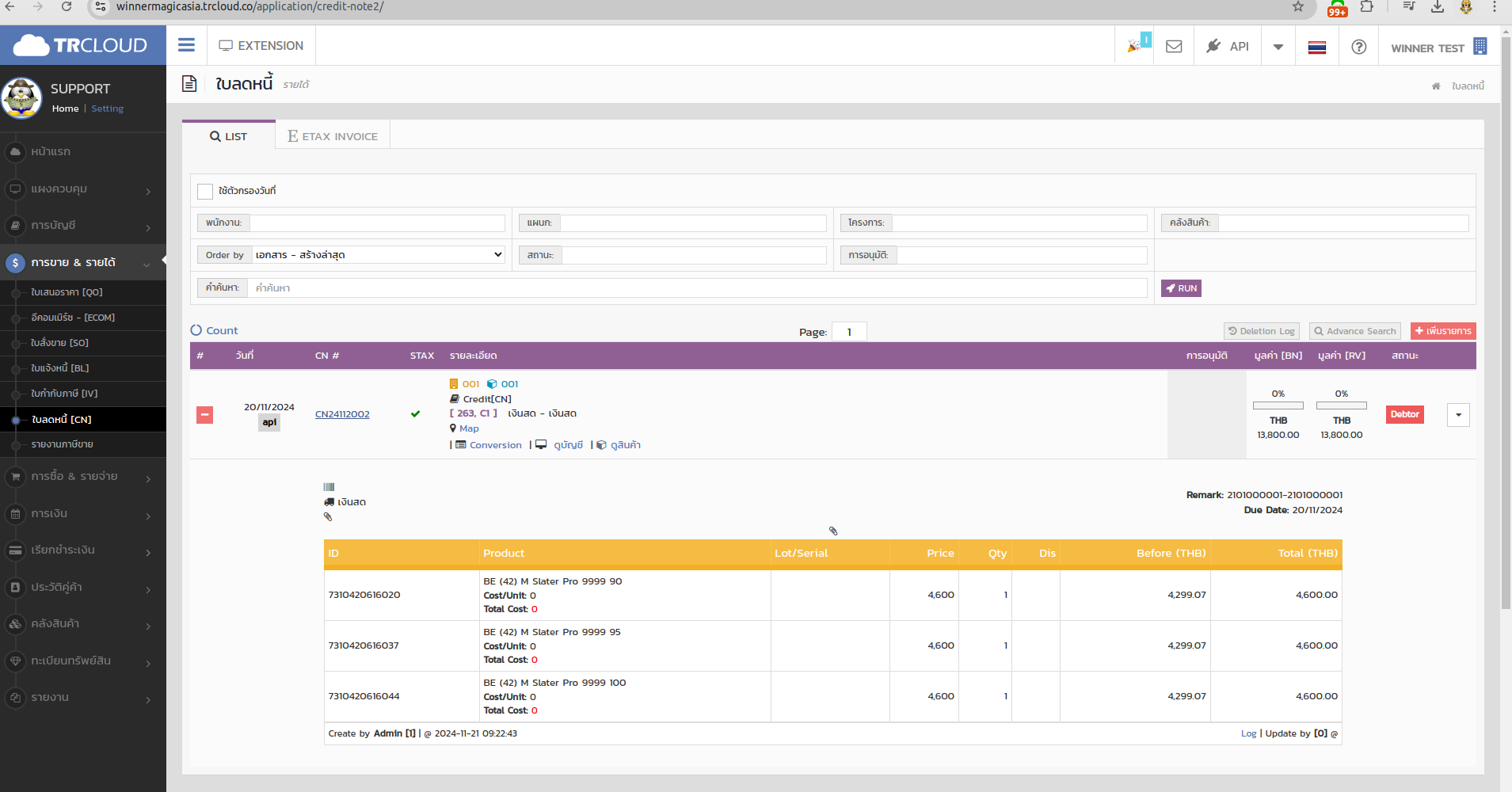Reload the browser page

tap(67, 6)
